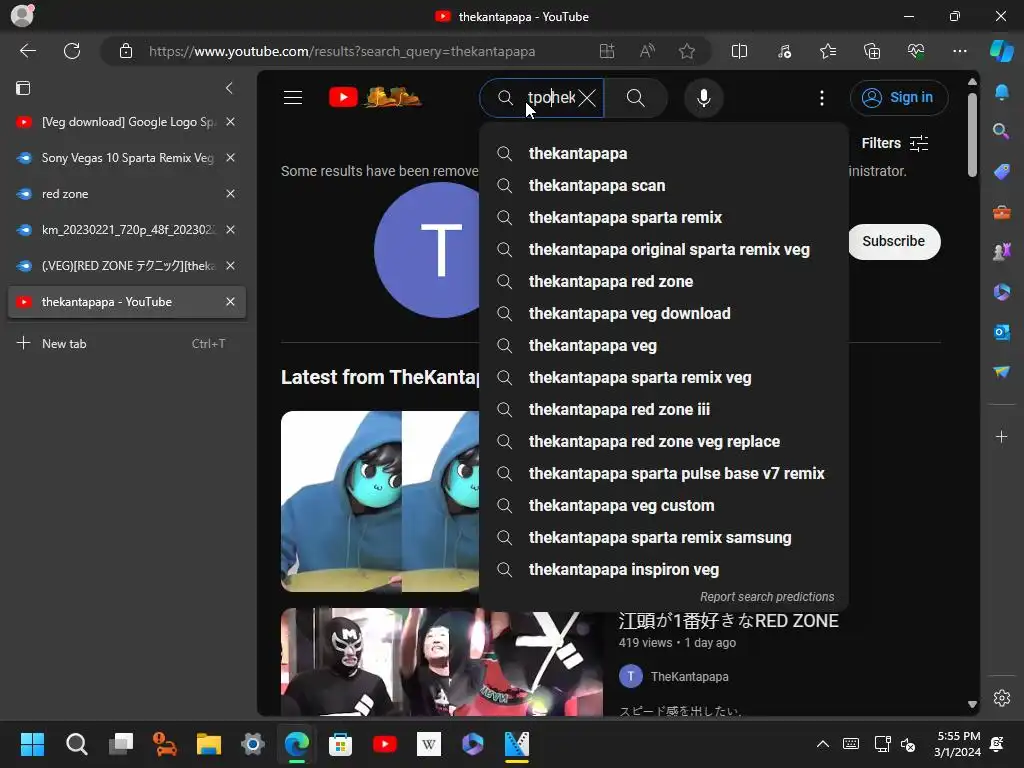Add page to favorites with star
Viewport: 1024px width, 768px height.
(686, 51)
